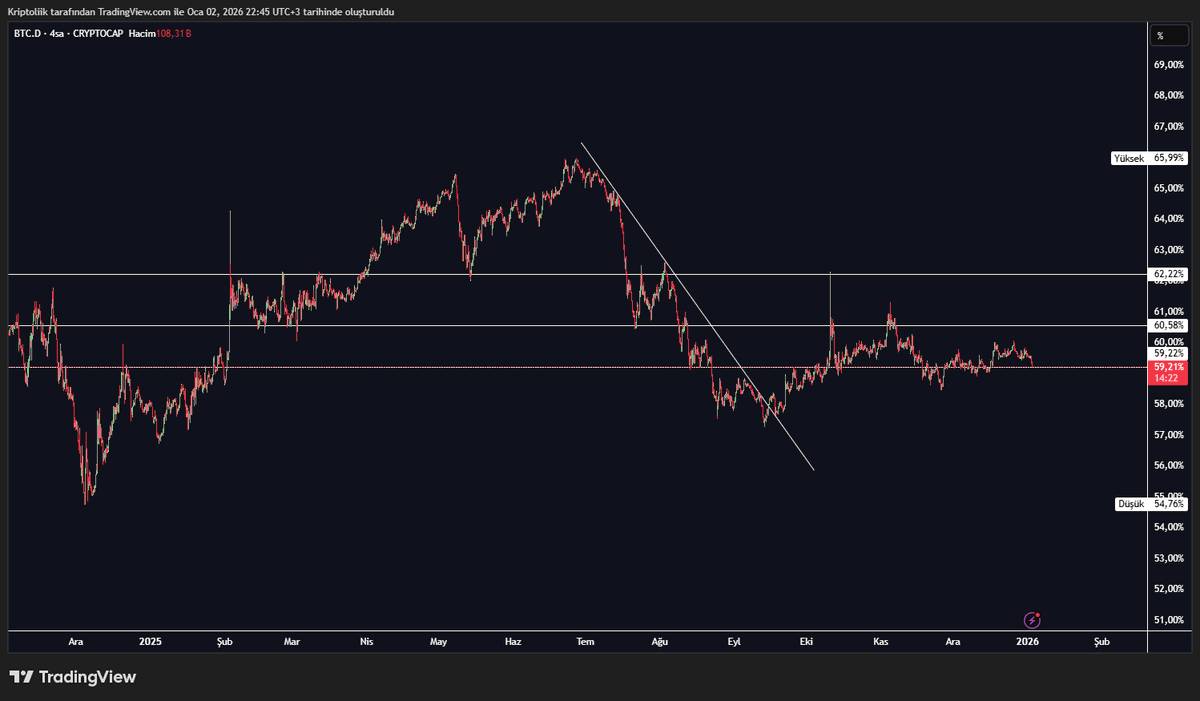Click the Şub date label after 2025
Viewport: 1200px width, 701px height.
pyautogui.click(x=224, y=641)
